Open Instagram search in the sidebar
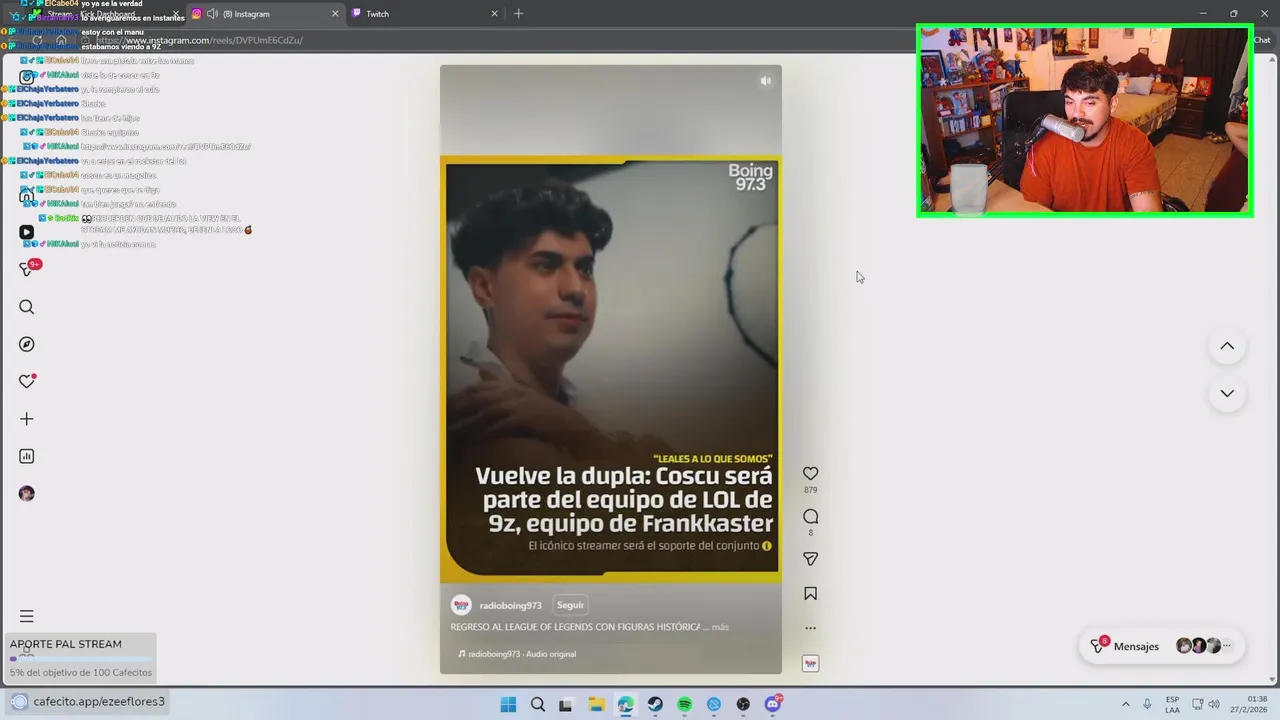Screen dimensions: 1280x720 [27, 307]
